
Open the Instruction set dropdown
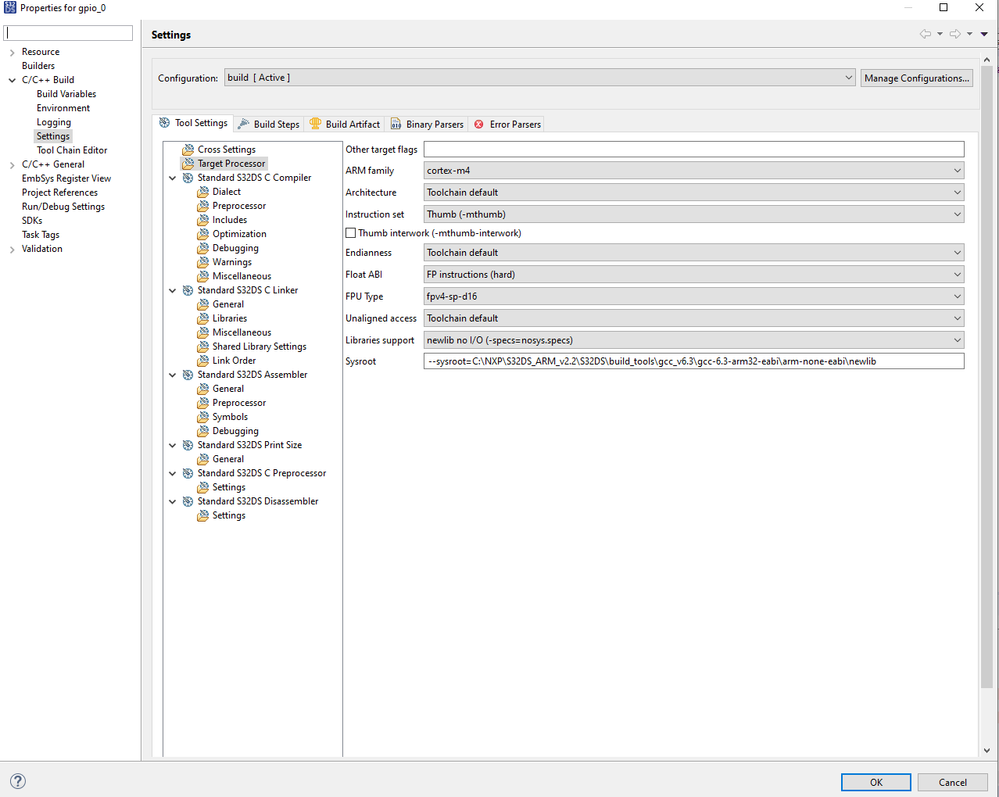click(693, 215)
